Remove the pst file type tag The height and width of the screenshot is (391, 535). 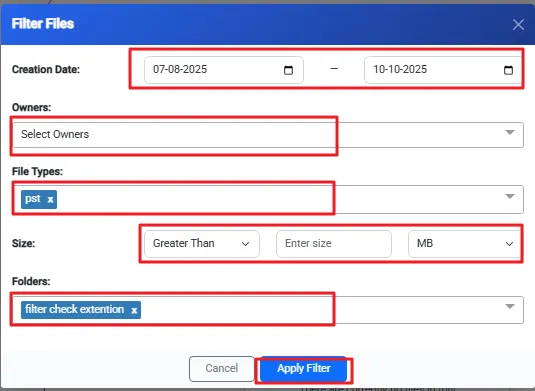point(50,200)
